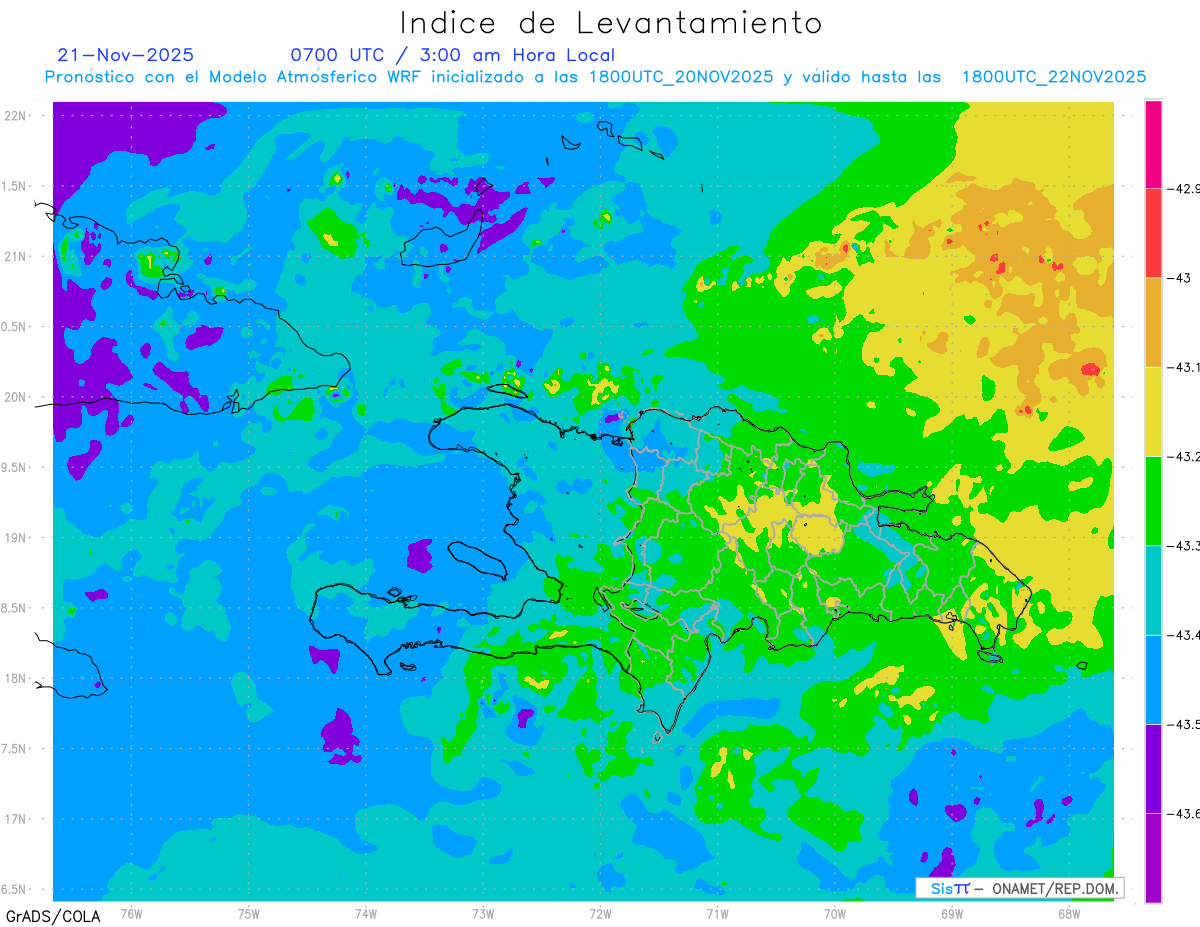Select latitude label "18N"
This screenshot has width=1200, height=927.
[x=15, y=678]
